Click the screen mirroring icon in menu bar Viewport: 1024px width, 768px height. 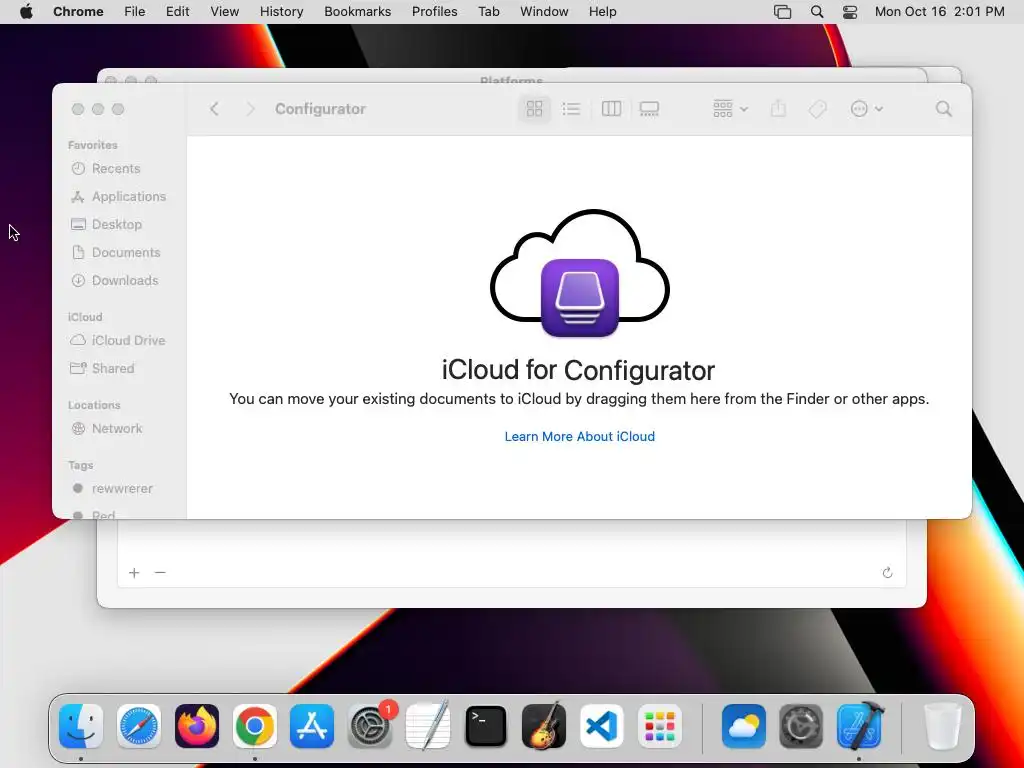coord(782,12)
